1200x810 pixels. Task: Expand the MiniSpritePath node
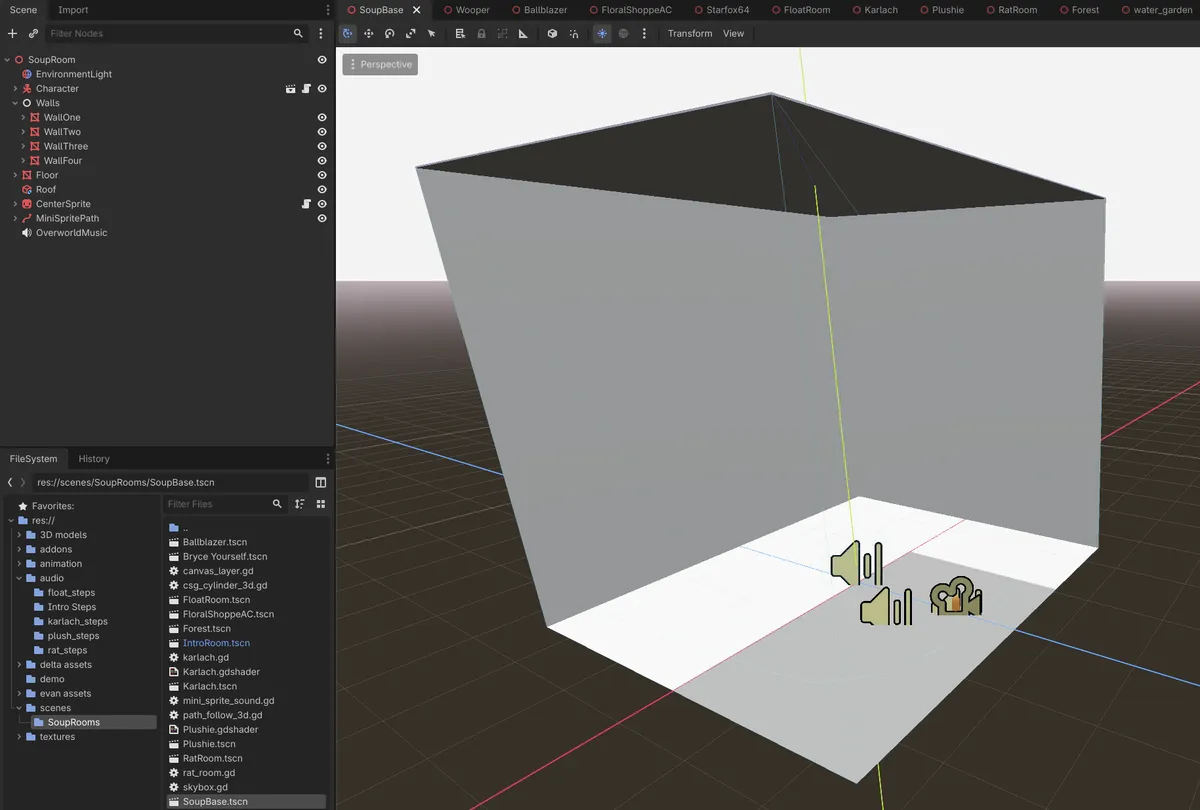coord(15,218)
